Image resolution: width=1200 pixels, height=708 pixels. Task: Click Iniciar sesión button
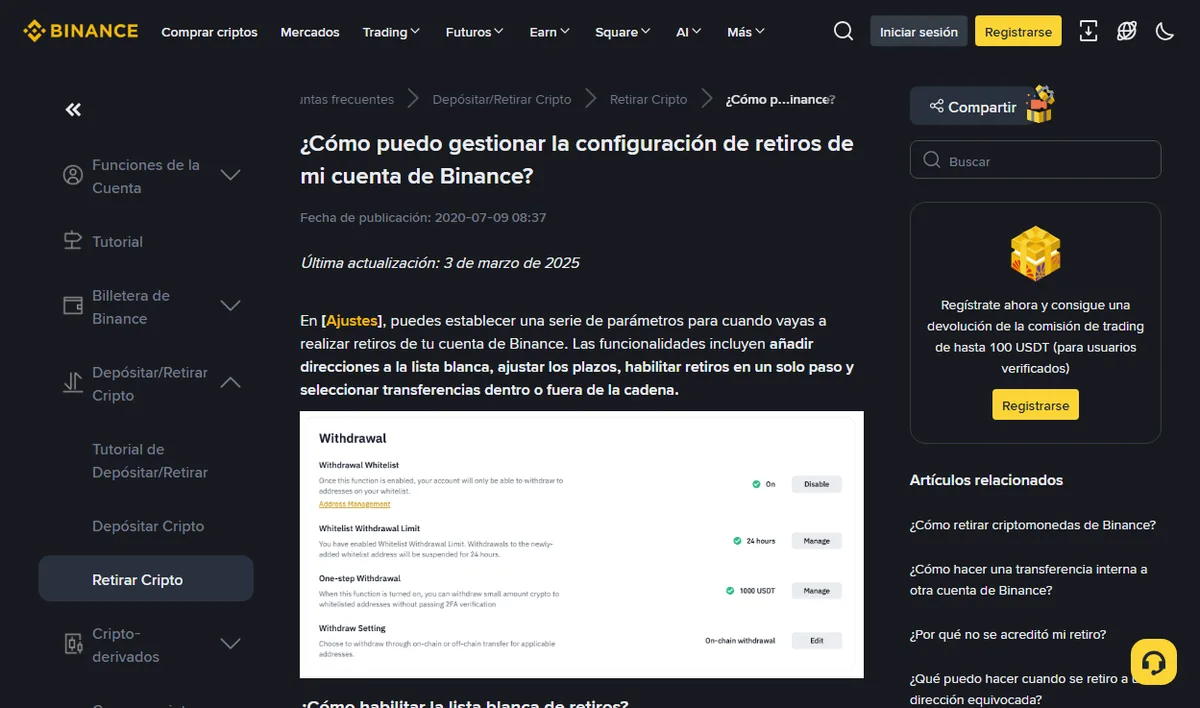[x=919, y=32]
